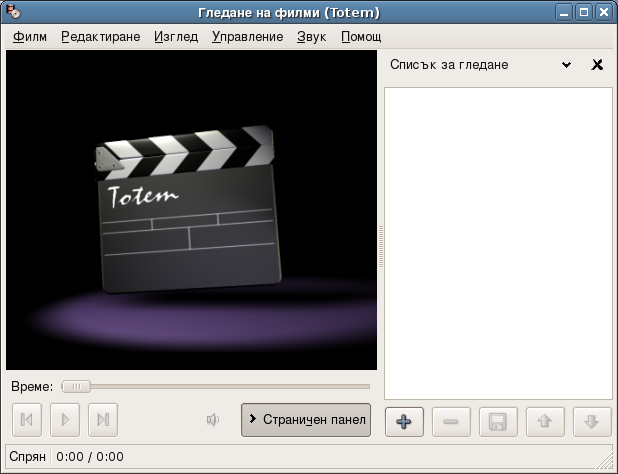Remove playlist item with minus icon

pos(450,421)
